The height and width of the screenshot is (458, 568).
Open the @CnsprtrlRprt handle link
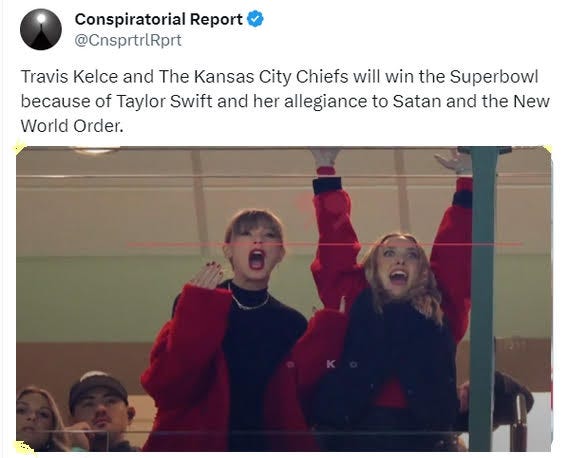128,40
